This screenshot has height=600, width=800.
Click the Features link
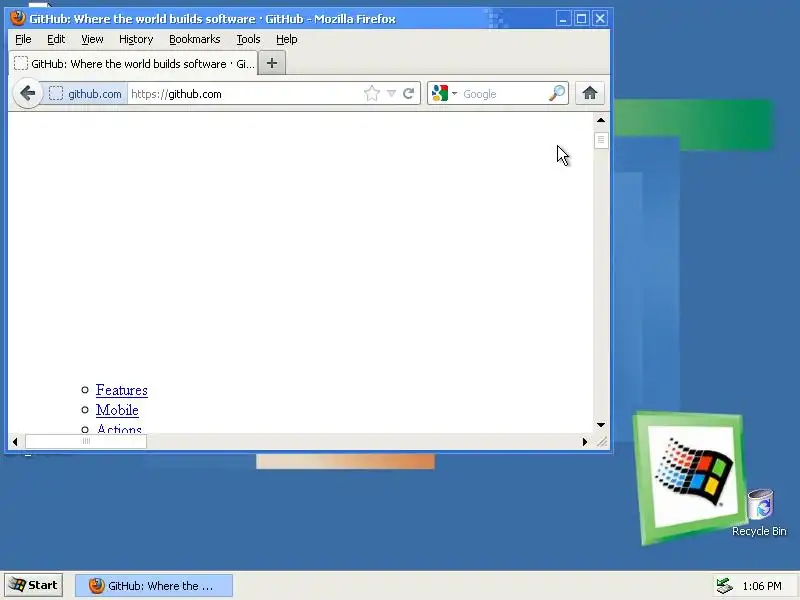click(121, 390)
